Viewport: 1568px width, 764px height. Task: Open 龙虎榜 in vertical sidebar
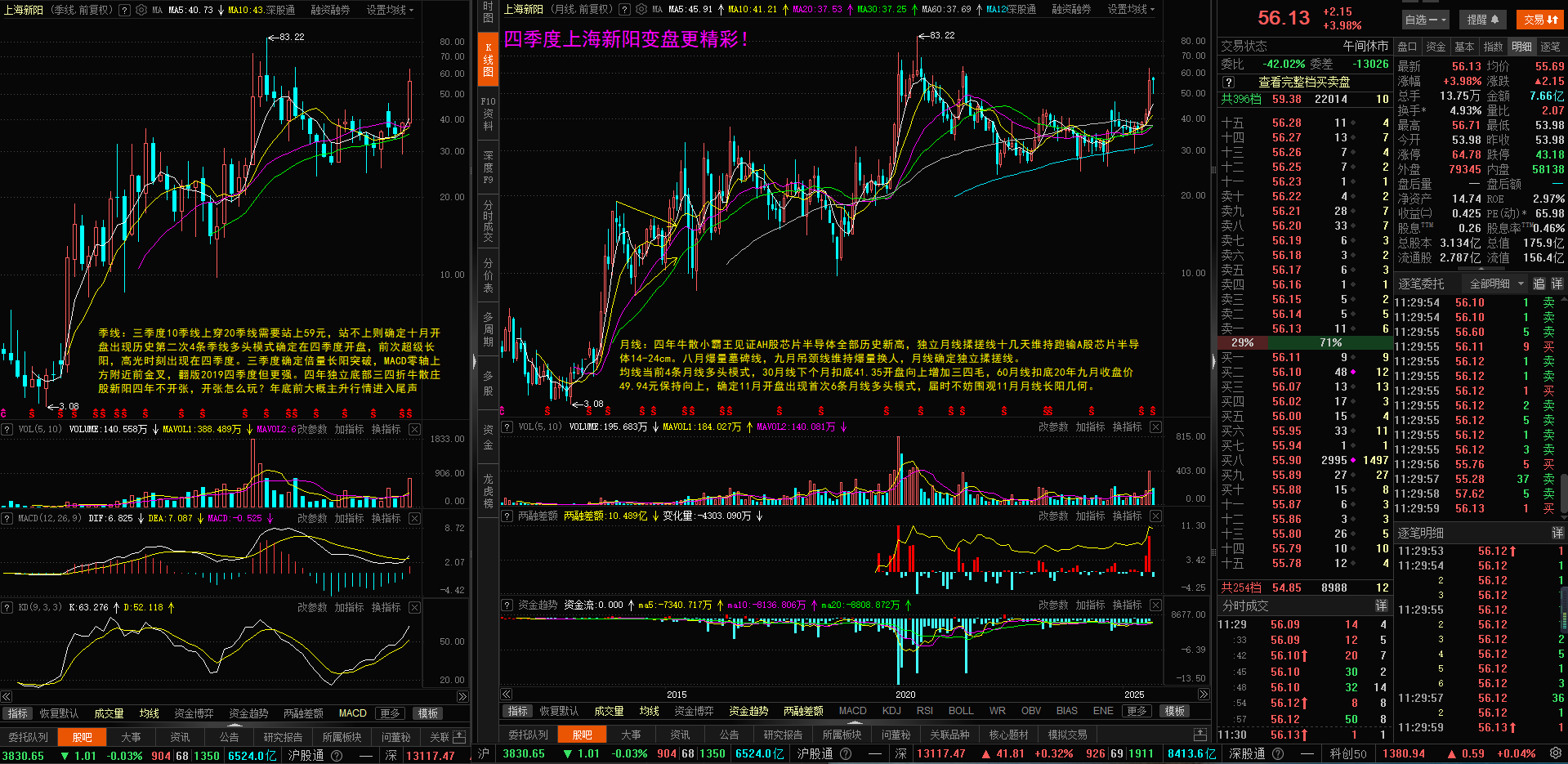click(488, 491)
